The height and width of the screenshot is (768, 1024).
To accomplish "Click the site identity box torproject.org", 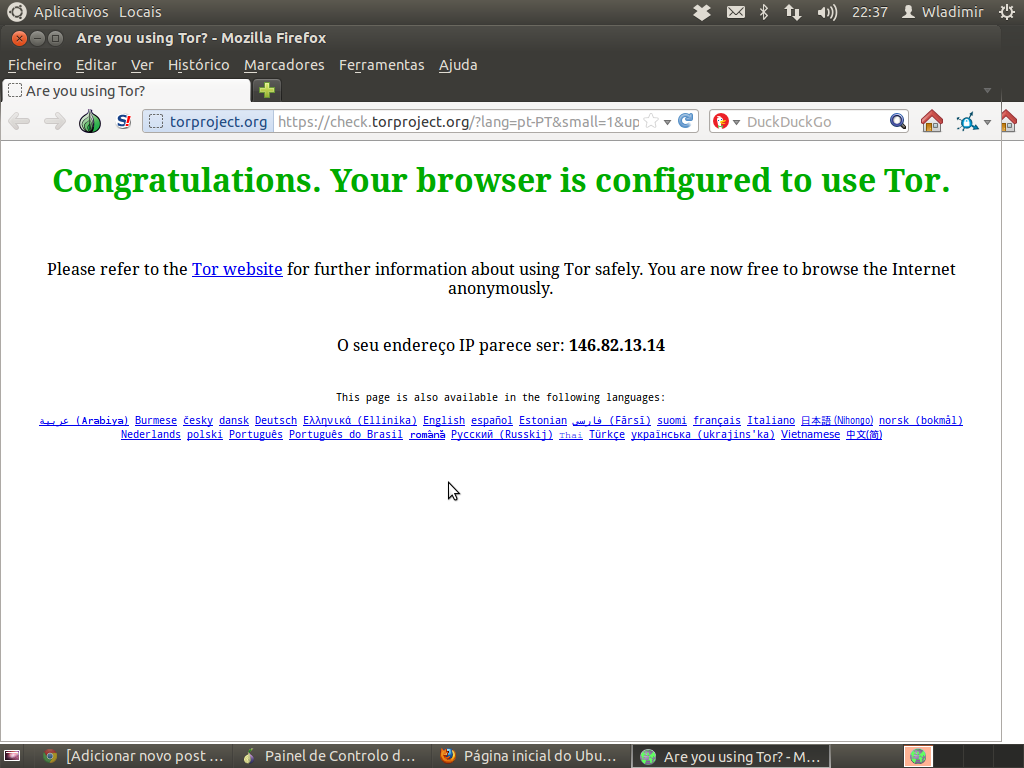I will 208,121.
